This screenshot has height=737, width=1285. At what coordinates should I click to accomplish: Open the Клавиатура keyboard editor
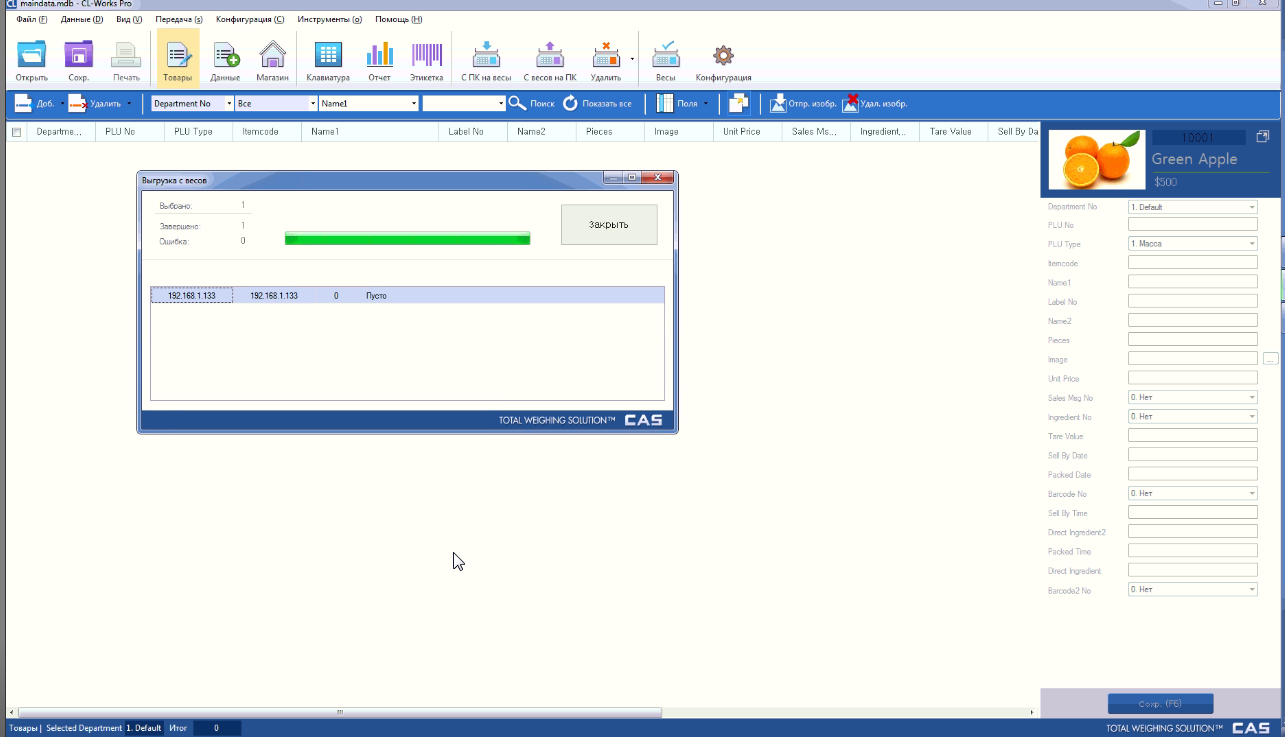328,58
